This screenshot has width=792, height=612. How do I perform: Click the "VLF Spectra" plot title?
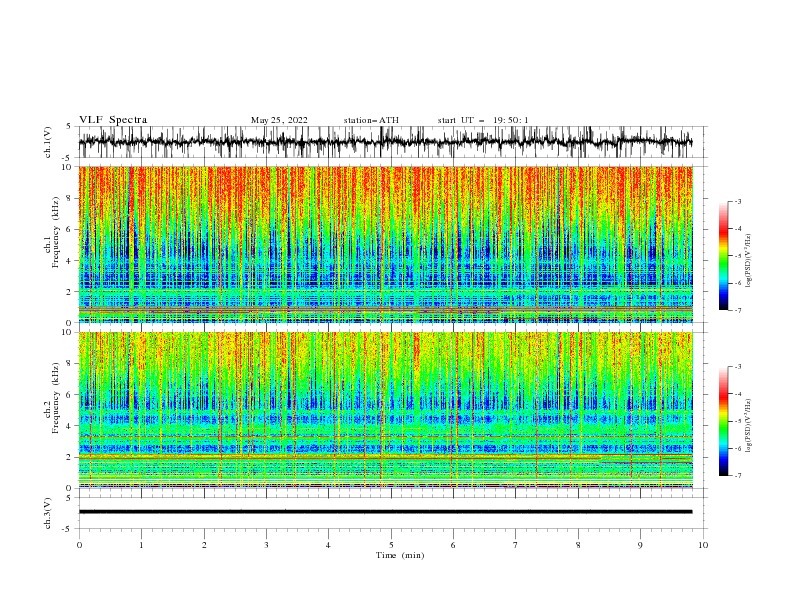click(113, 120)
